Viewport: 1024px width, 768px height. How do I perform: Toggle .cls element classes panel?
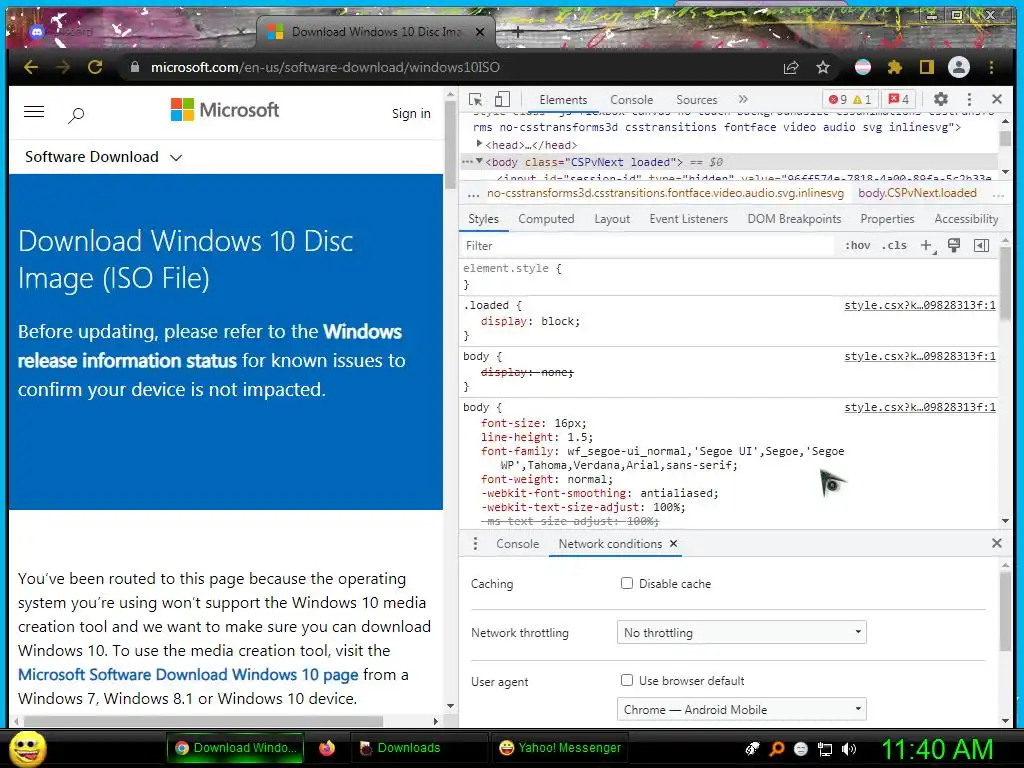894,246
